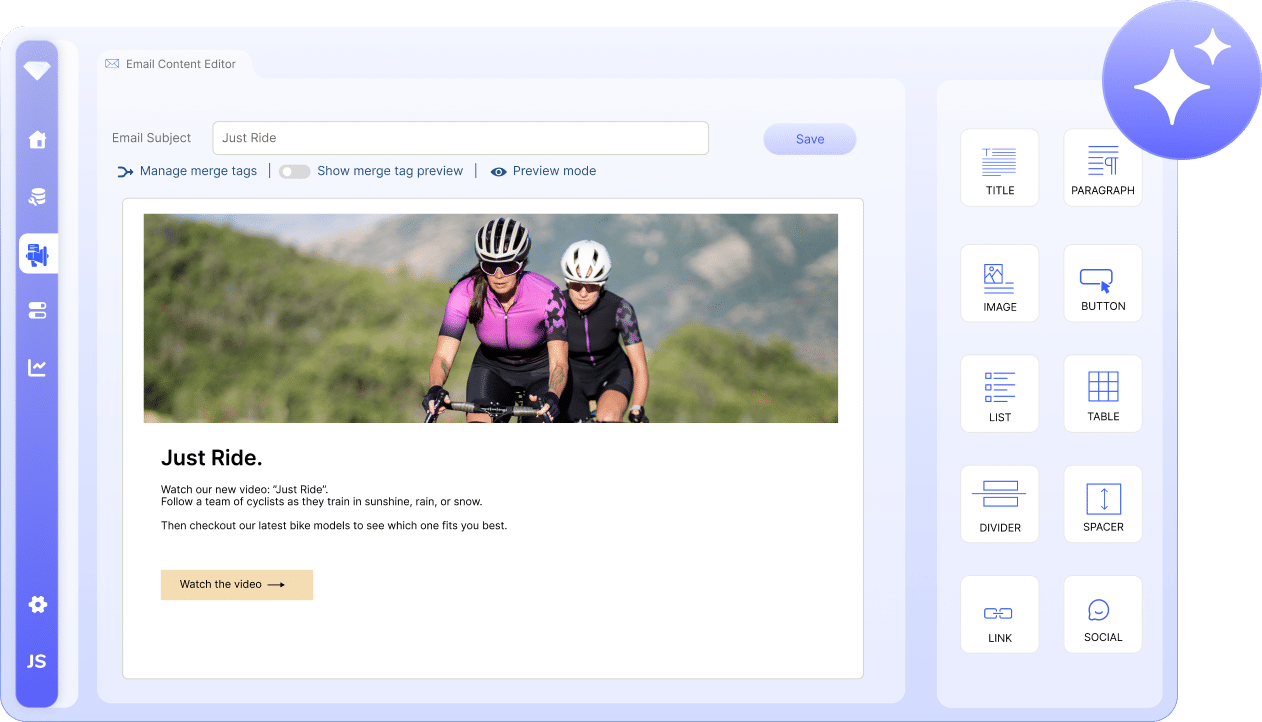
Task: Insert an Image block
Action: coord(999,284)
